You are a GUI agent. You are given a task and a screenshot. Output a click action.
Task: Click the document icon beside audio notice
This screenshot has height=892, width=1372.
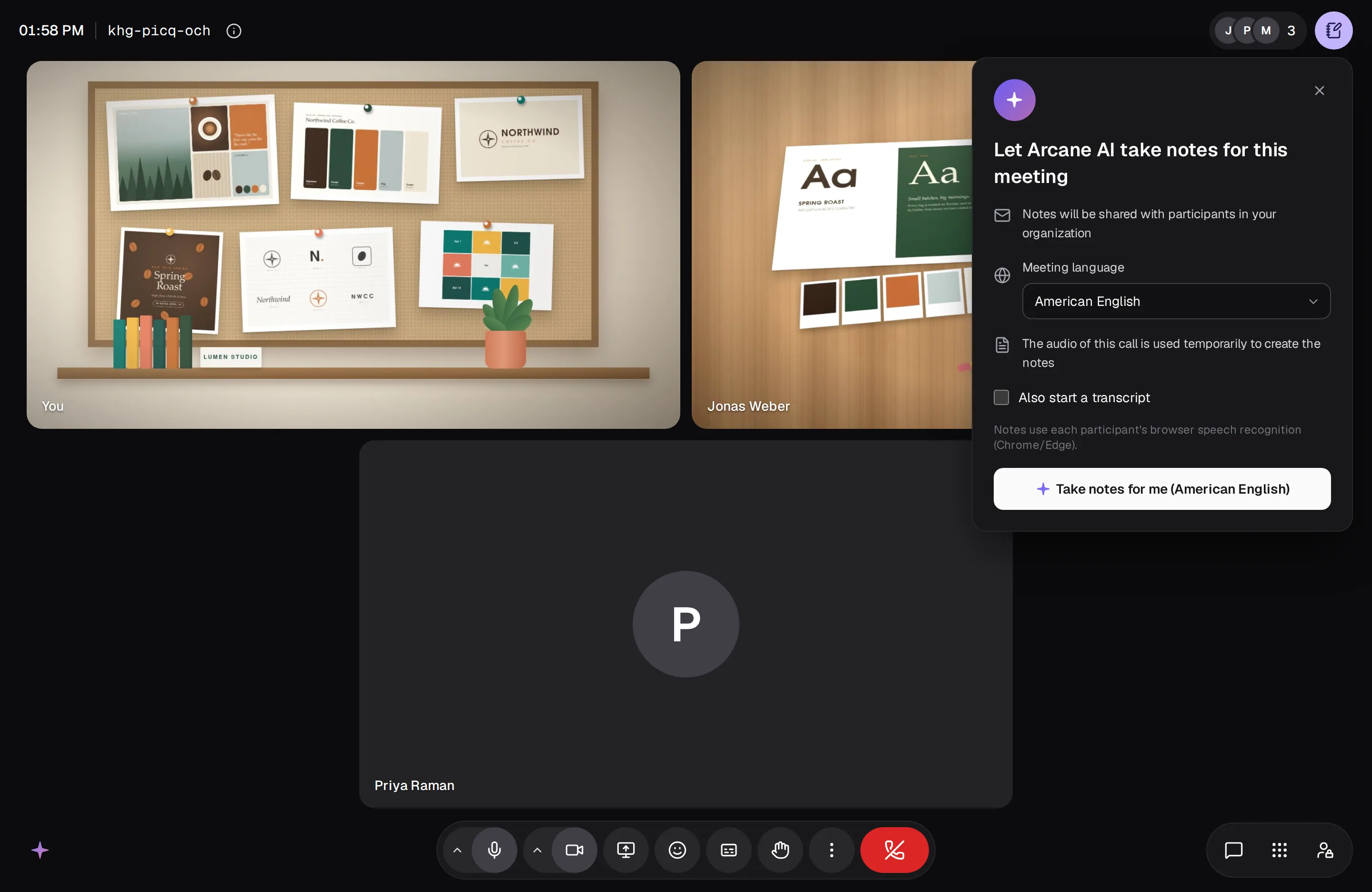pos(1002,345)
